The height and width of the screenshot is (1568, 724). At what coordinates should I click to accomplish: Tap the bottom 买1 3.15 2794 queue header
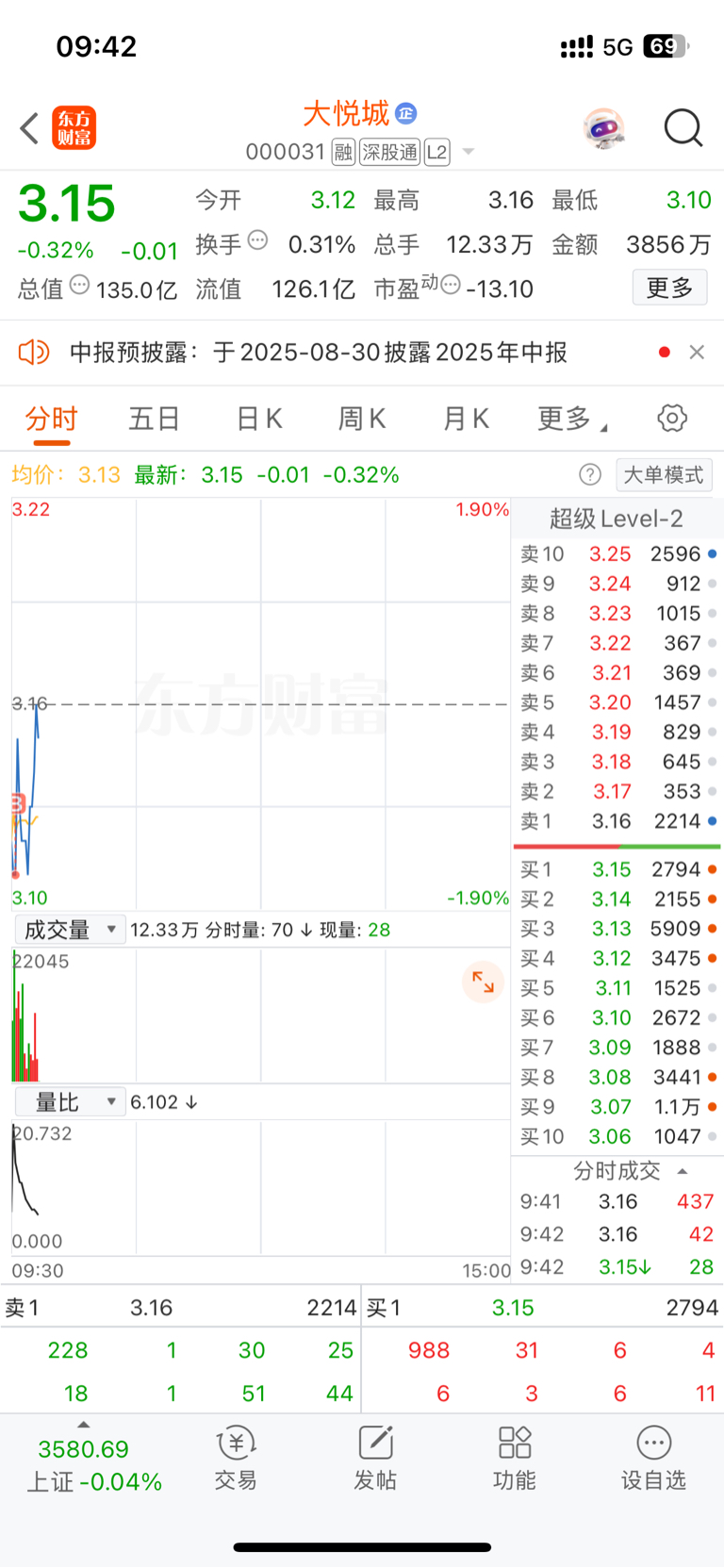point(543,1308)
